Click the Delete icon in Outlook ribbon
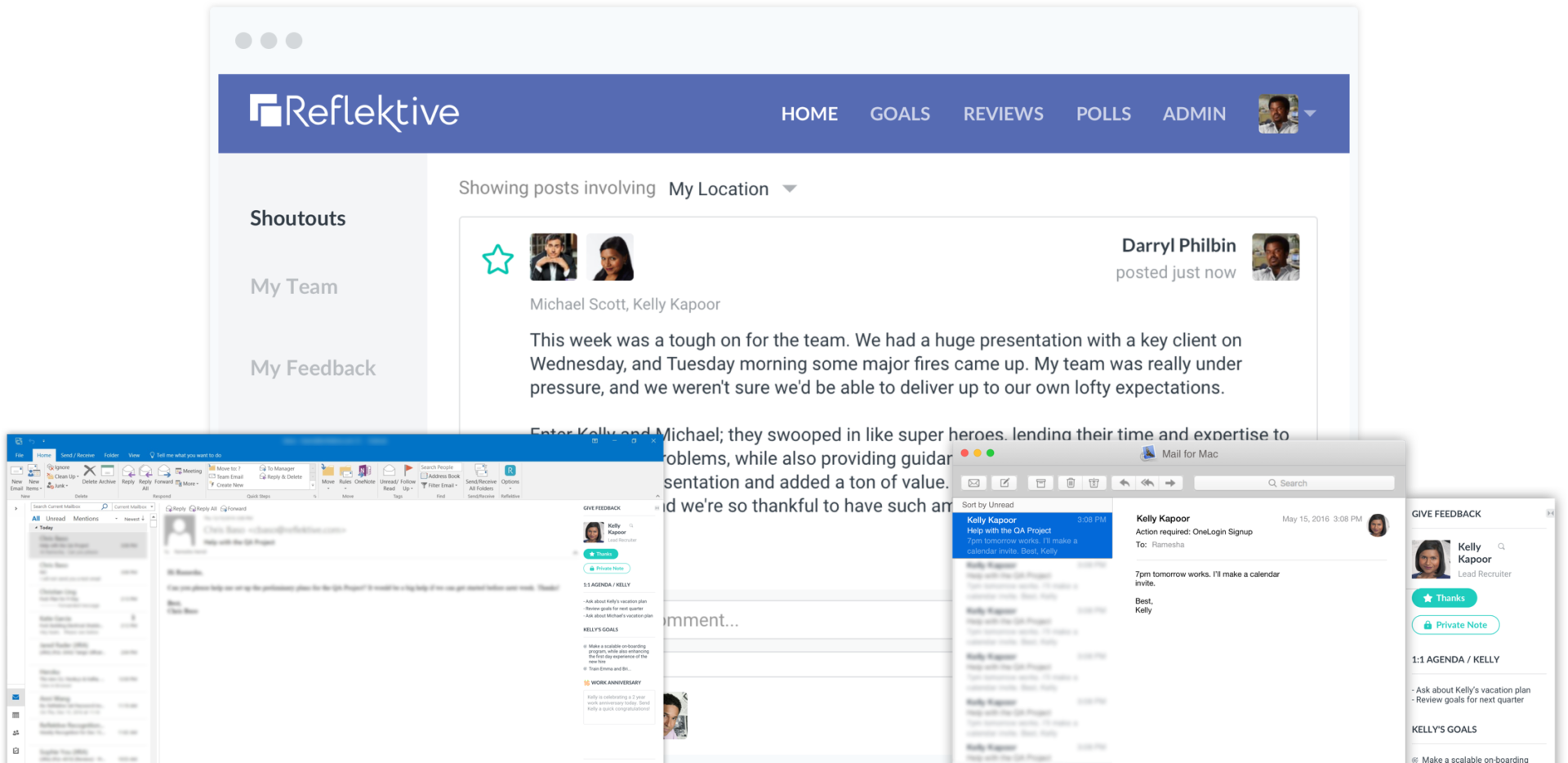 (x=90, y=473)
